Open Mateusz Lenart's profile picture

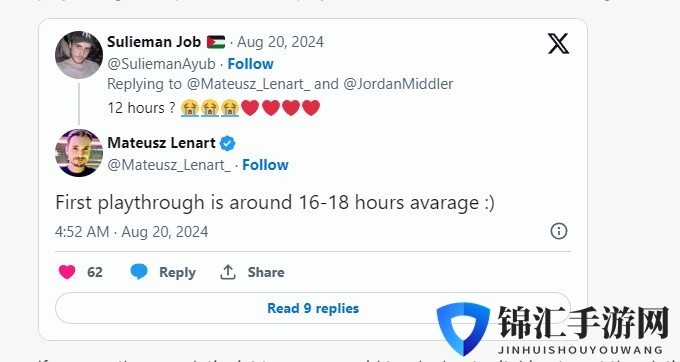tap(79, 153)
